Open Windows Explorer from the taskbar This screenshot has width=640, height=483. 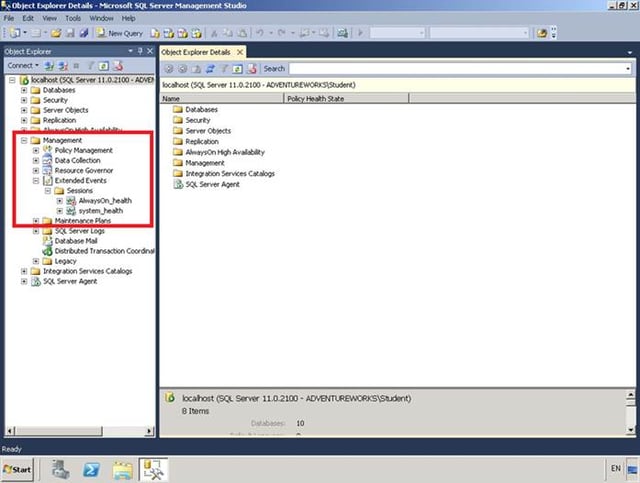(122, 470)
